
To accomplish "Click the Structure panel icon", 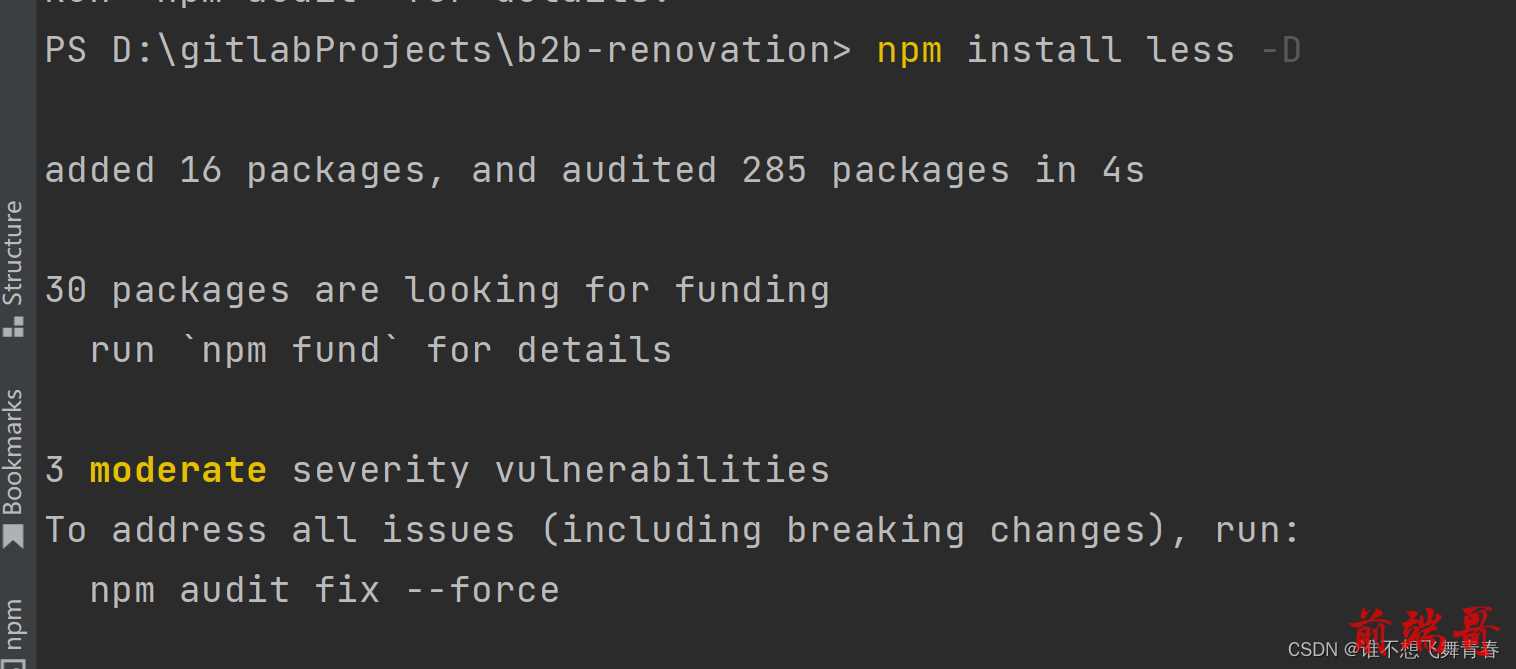I will click(13, 326).
